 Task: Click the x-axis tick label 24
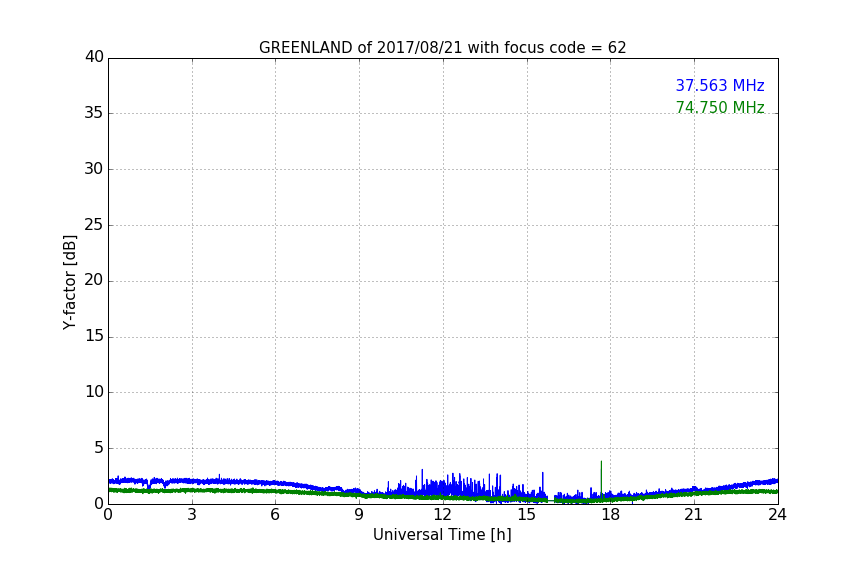click(777, 515)
